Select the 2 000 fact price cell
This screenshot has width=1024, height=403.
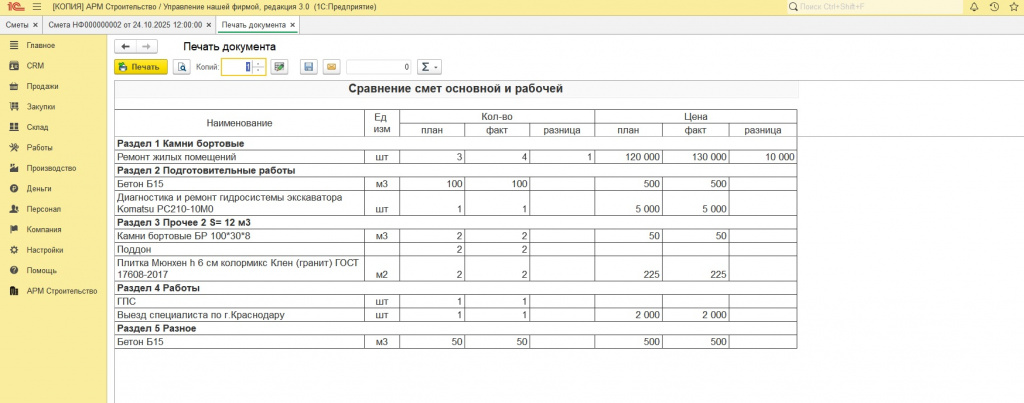tap(696, 315)
